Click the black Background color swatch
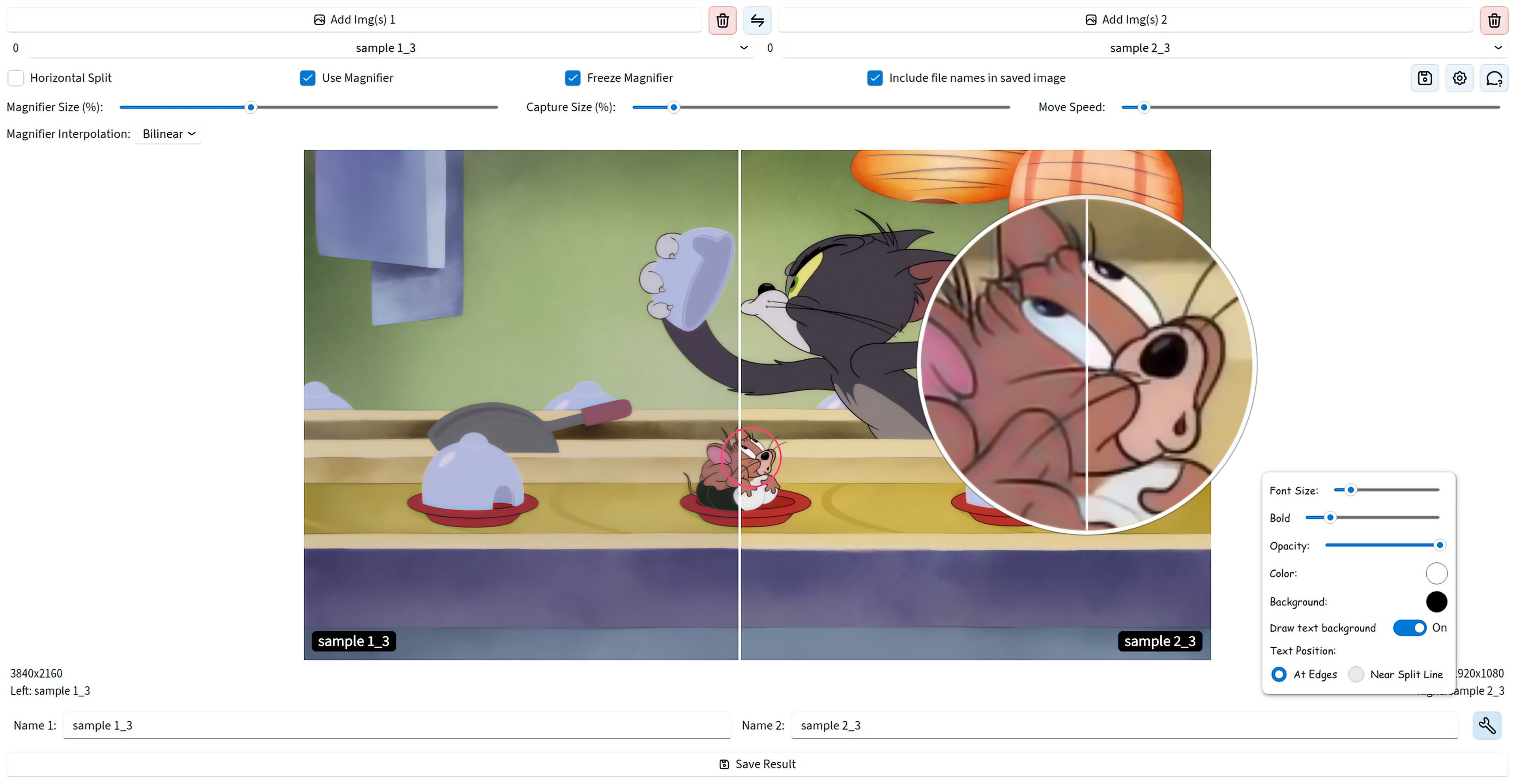This screenshot has height=784, width=1515. click(1436, 601)
